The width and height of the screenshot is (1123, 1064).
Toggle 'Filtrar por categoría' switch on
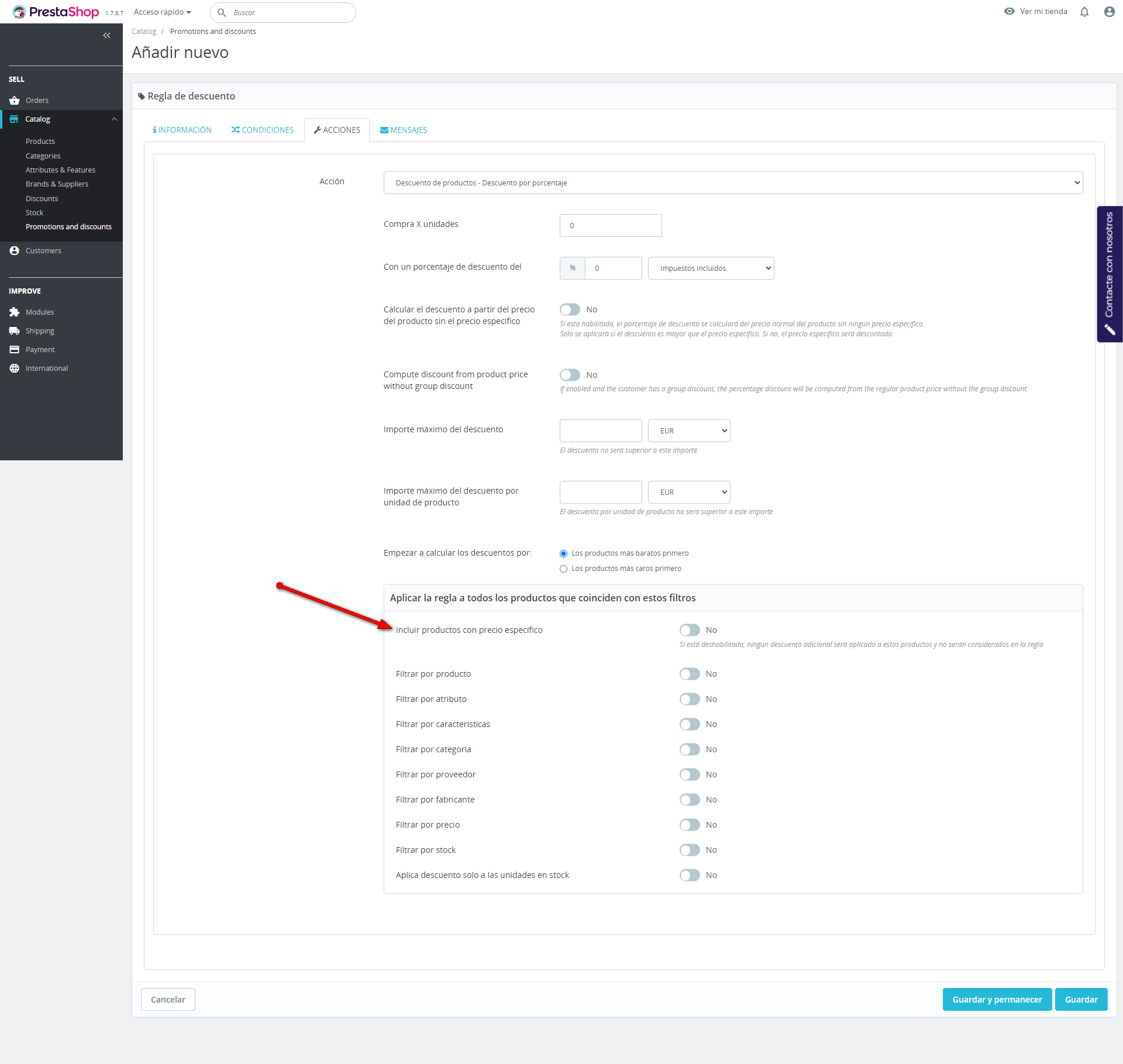point(690,749)
